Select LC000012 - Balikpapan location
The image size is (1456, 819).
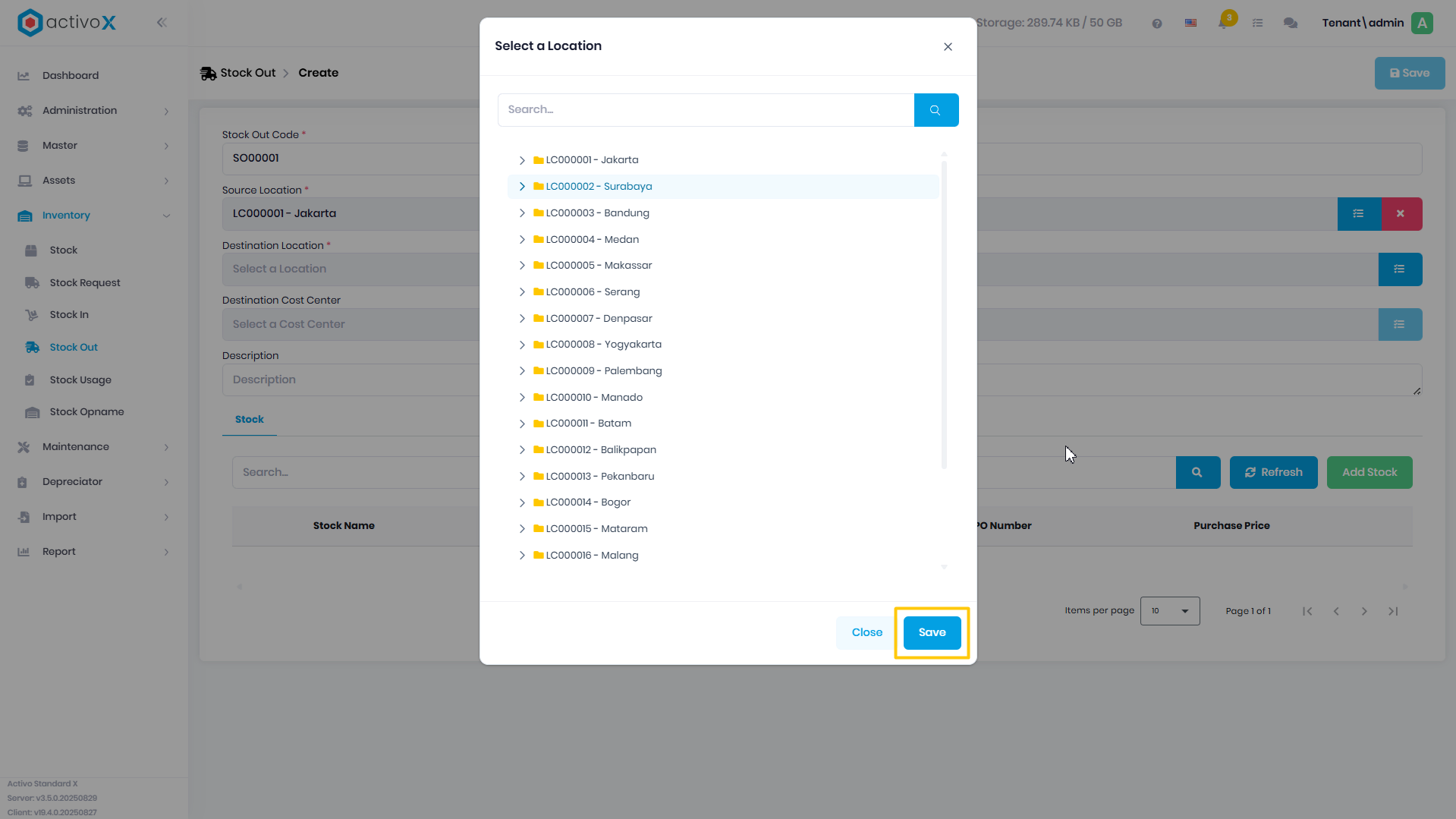[601, 450]
